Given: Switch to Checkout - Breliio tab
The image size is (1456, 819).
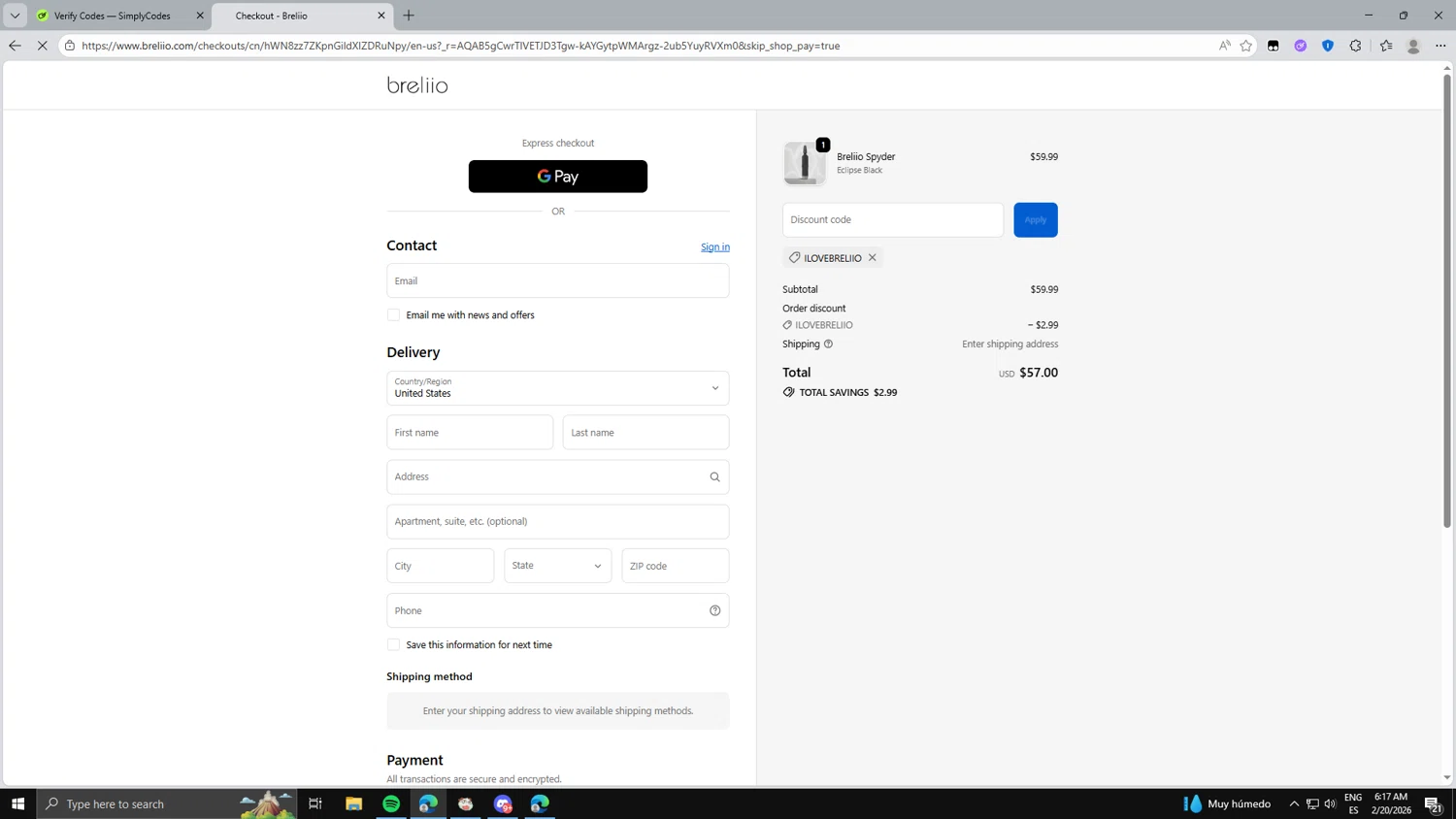Looking at the screenshot, I should (x=302, y=16).
